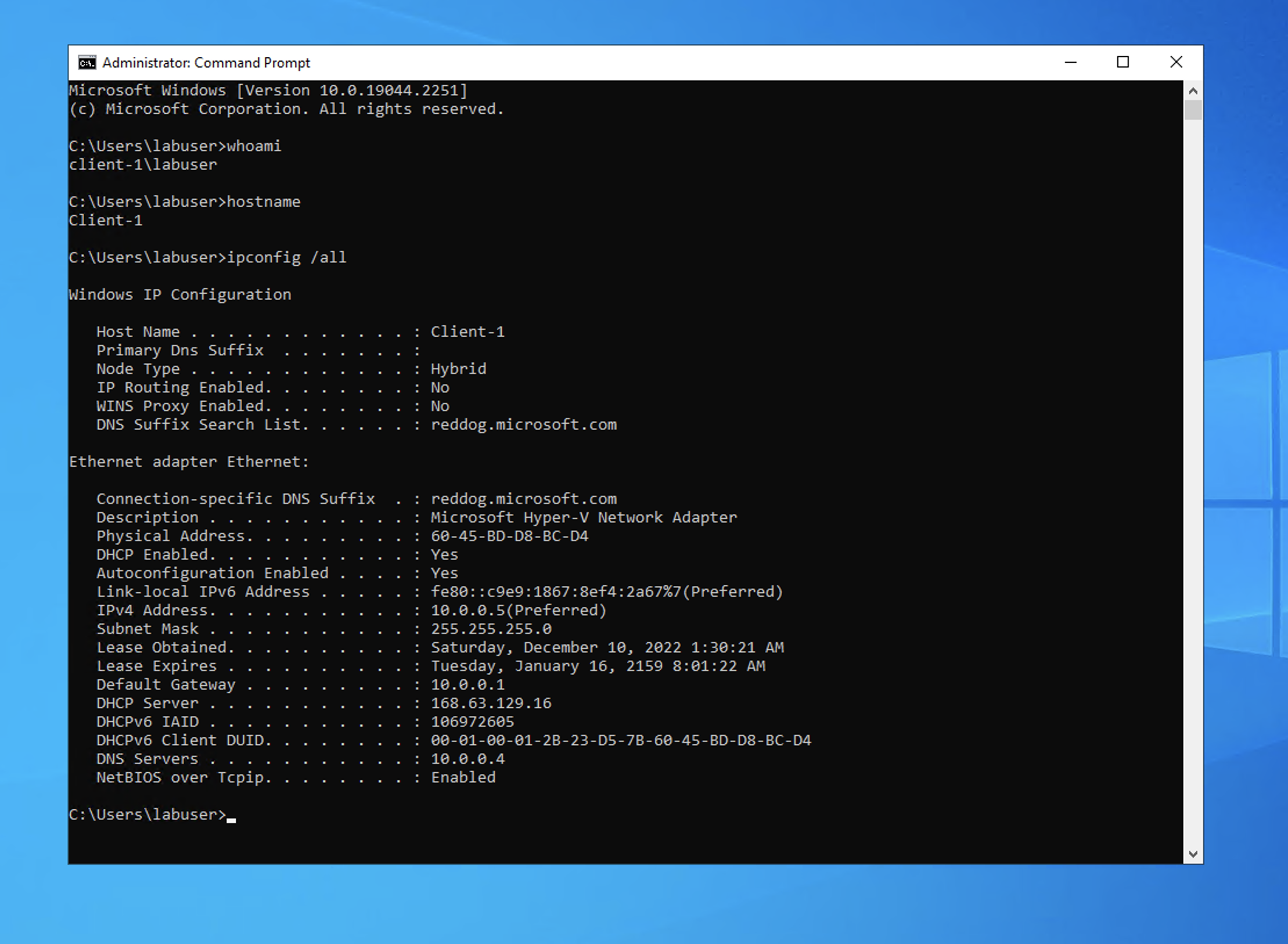
Task: Click the Primary Dns Suffix row
Action: (258, 351)
